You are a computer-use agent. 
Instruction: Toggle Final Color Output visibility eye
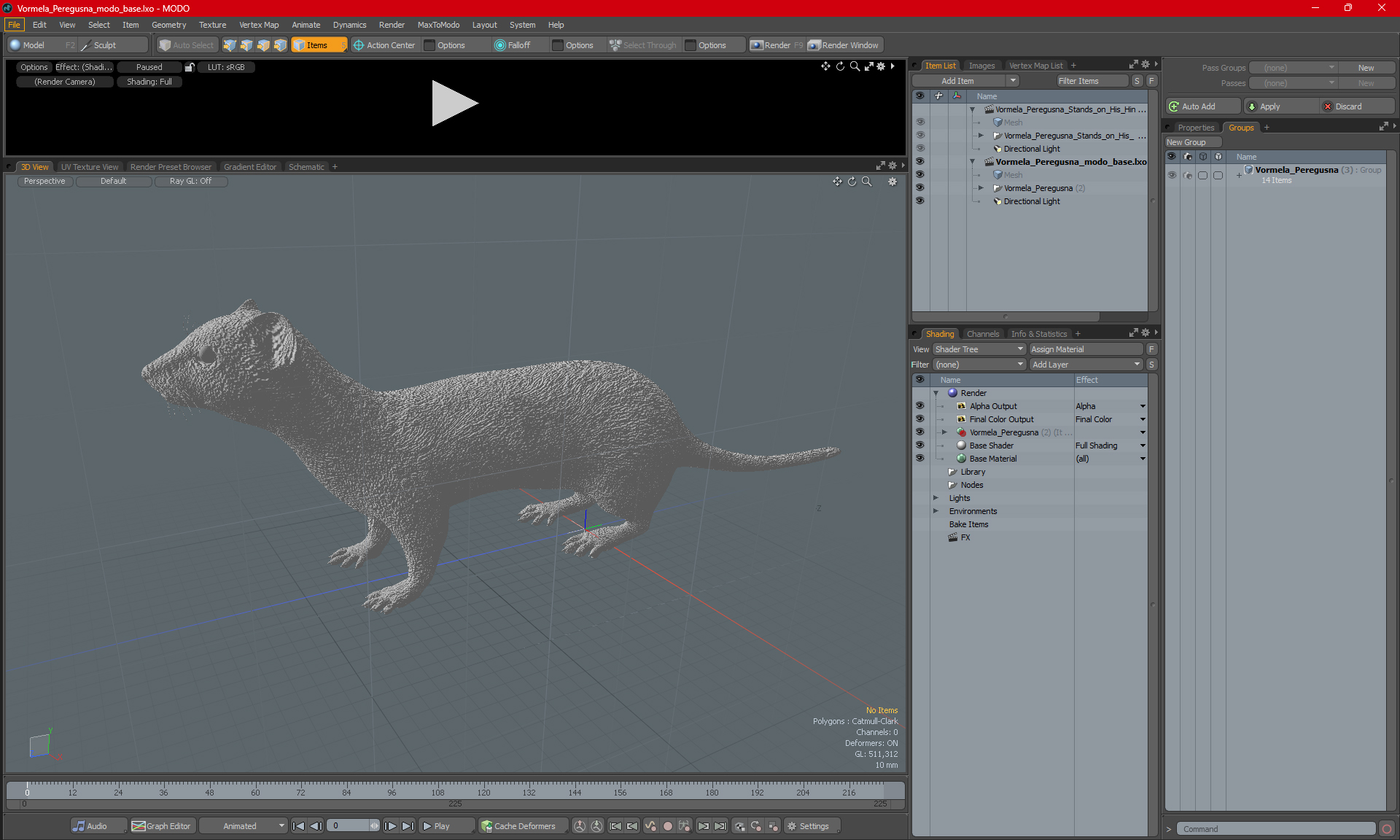click(x=919, y=419)
